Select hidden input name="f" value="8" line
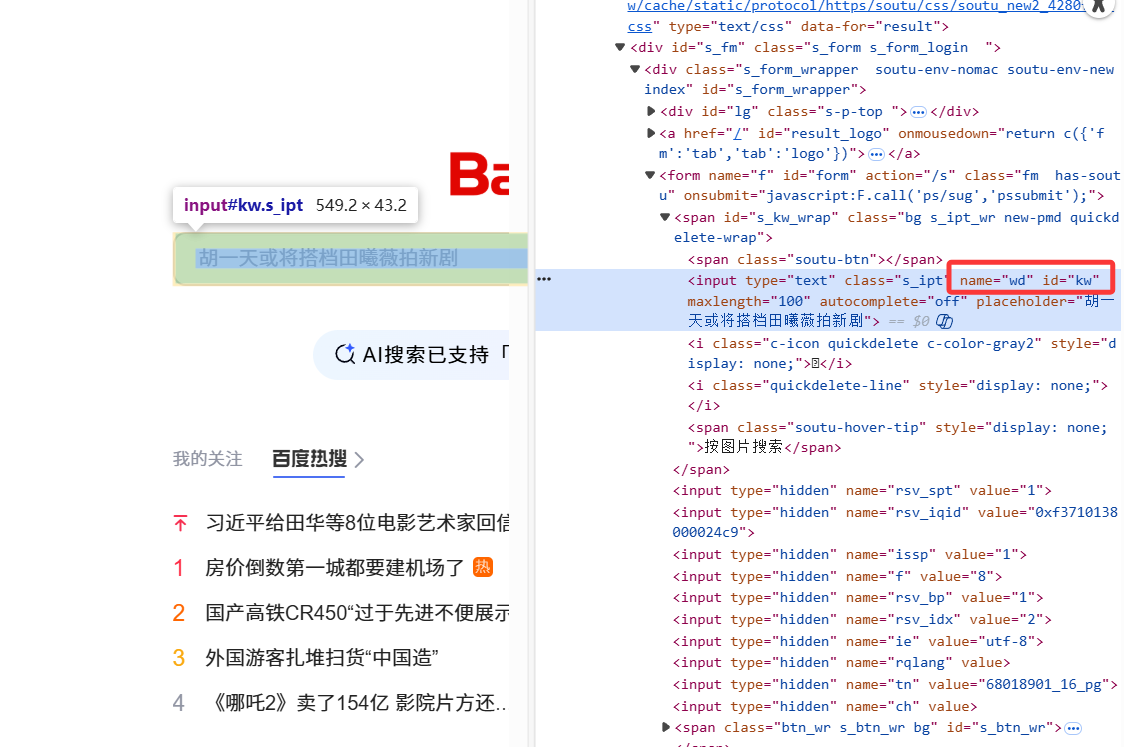The width and height of the screenshot is (1124, 747). [837, 576]
